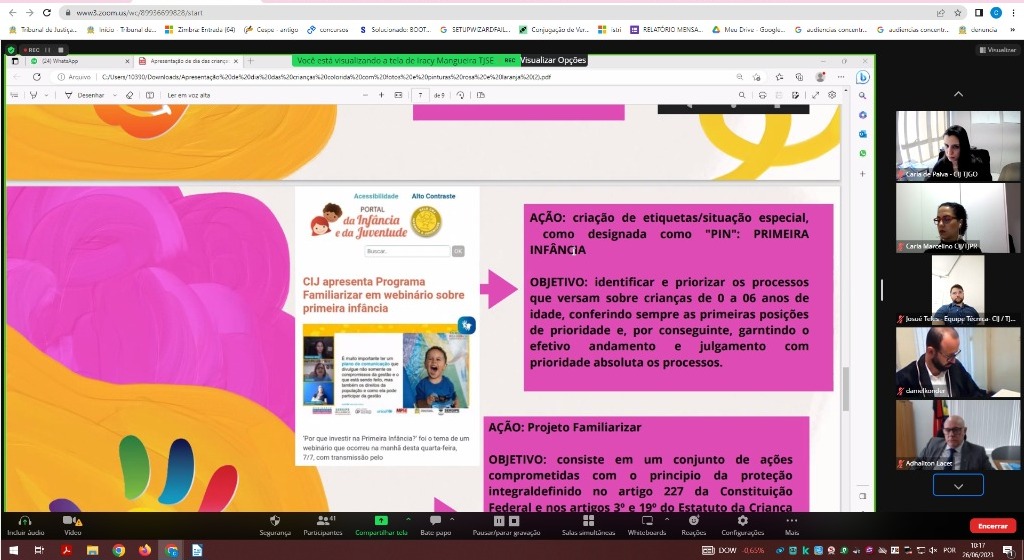Open the Participantes panel

click(322, 521)
